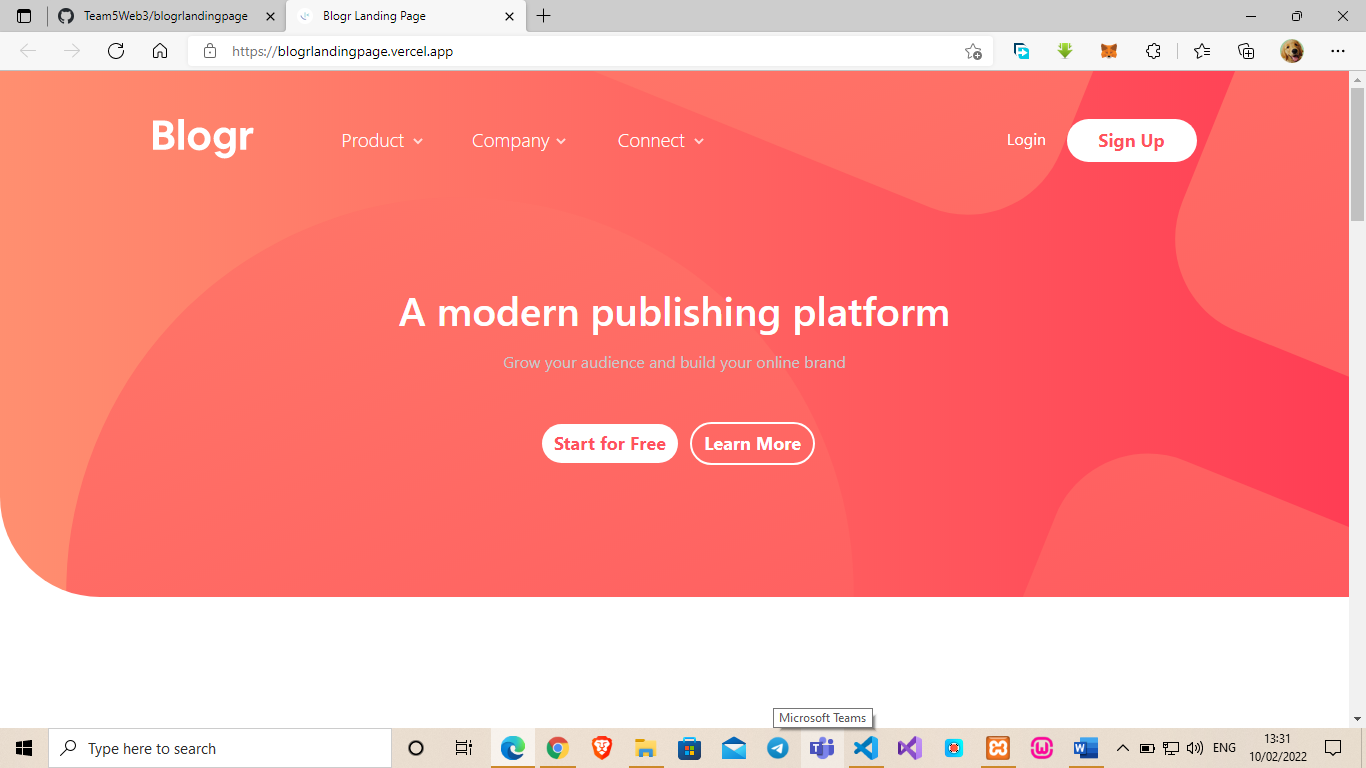This screenshot has height=768, width=1366.
Task: Show hidden system tray icons
Action: click(1122, 748)
